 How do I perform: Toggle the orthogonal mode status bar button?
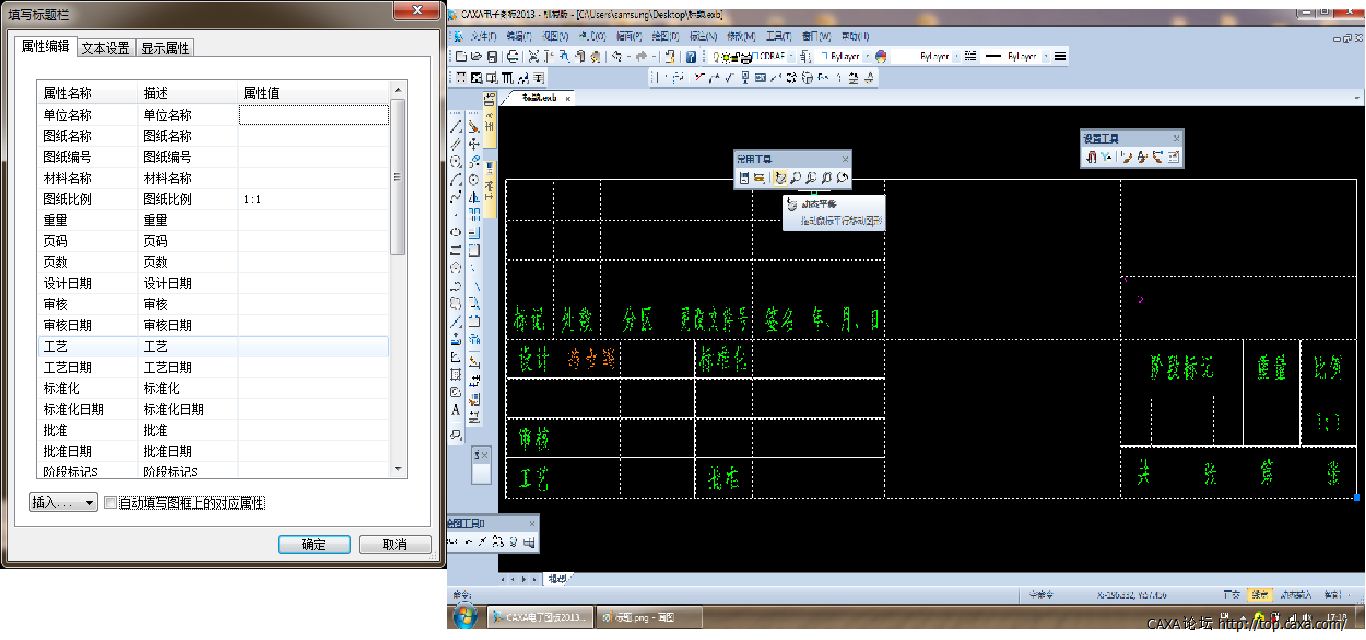click(1232, 595)
